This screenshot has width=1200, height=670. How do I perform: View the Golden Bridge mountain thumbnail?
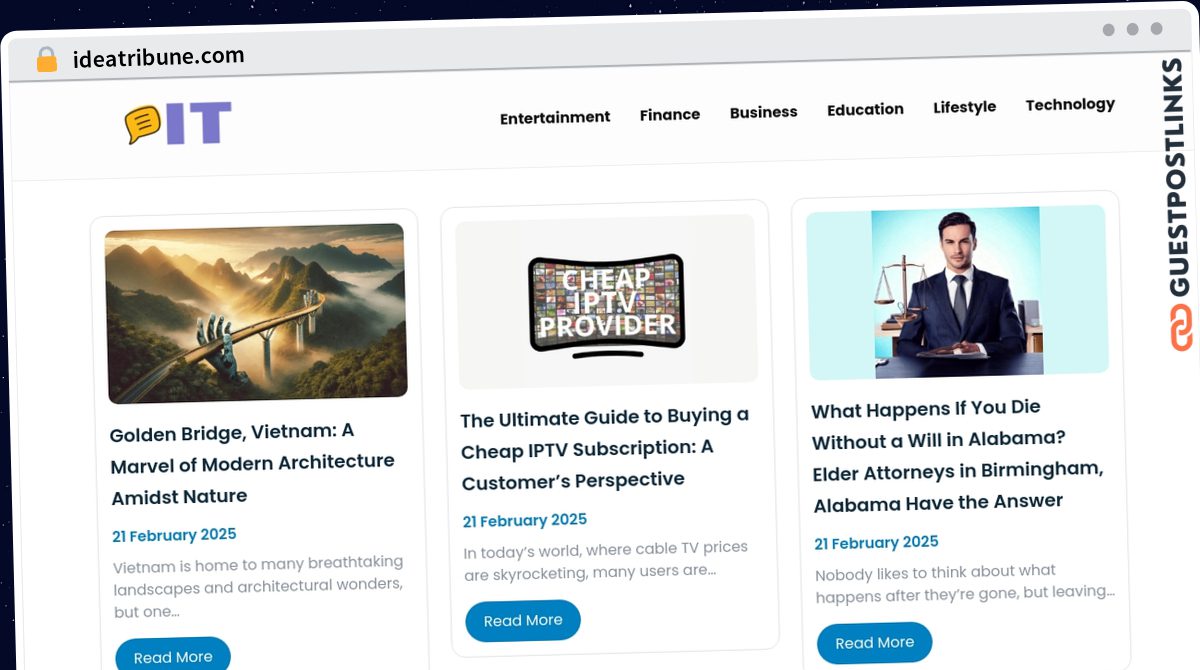click(x=256, y=313)
